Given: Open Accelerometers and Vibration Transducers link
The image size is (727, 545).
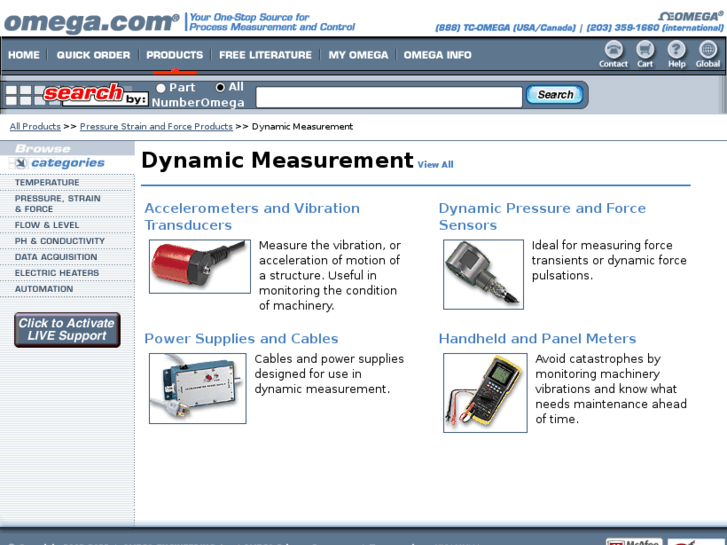Looking at the screenshot, I should [x=252, y=217].
